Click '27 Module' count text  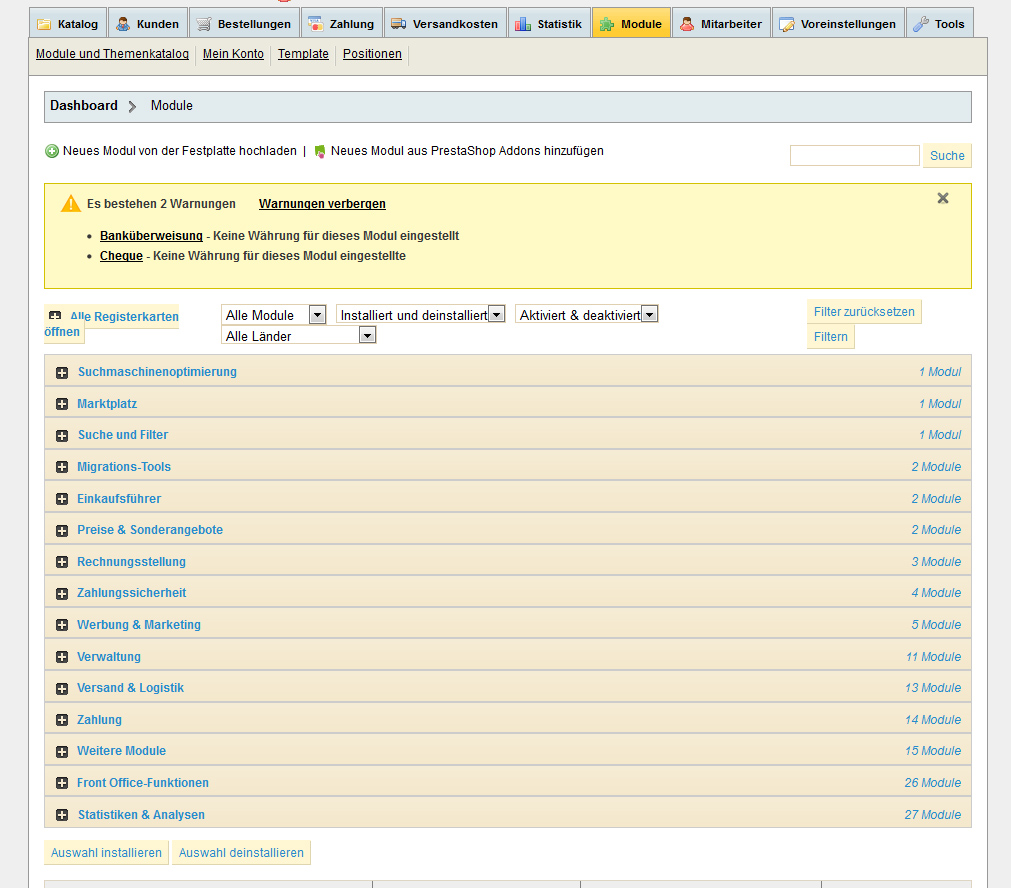click(932, 814)
